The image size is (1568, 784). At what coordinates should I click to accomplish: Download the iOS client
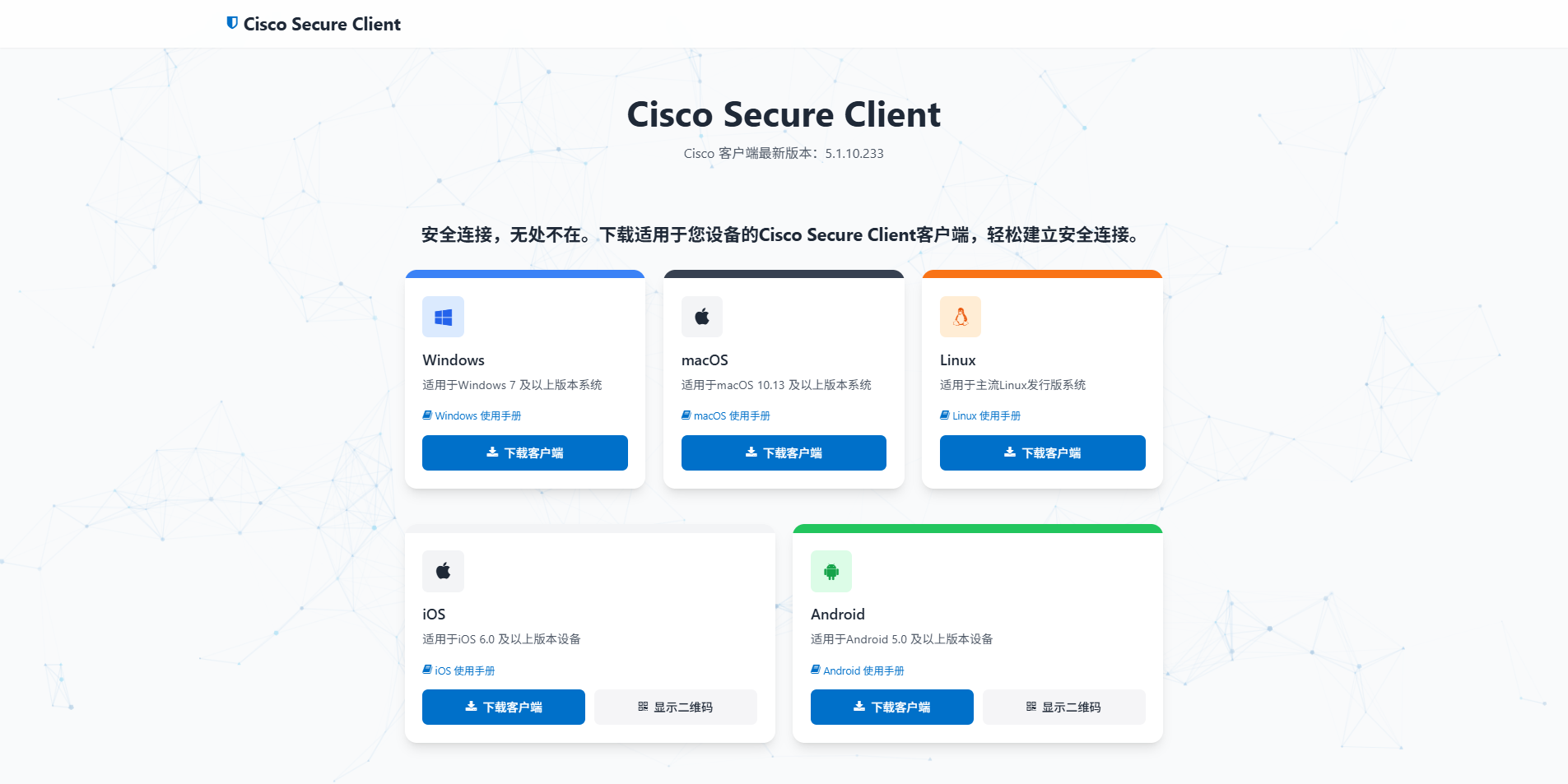coord(504,707)
